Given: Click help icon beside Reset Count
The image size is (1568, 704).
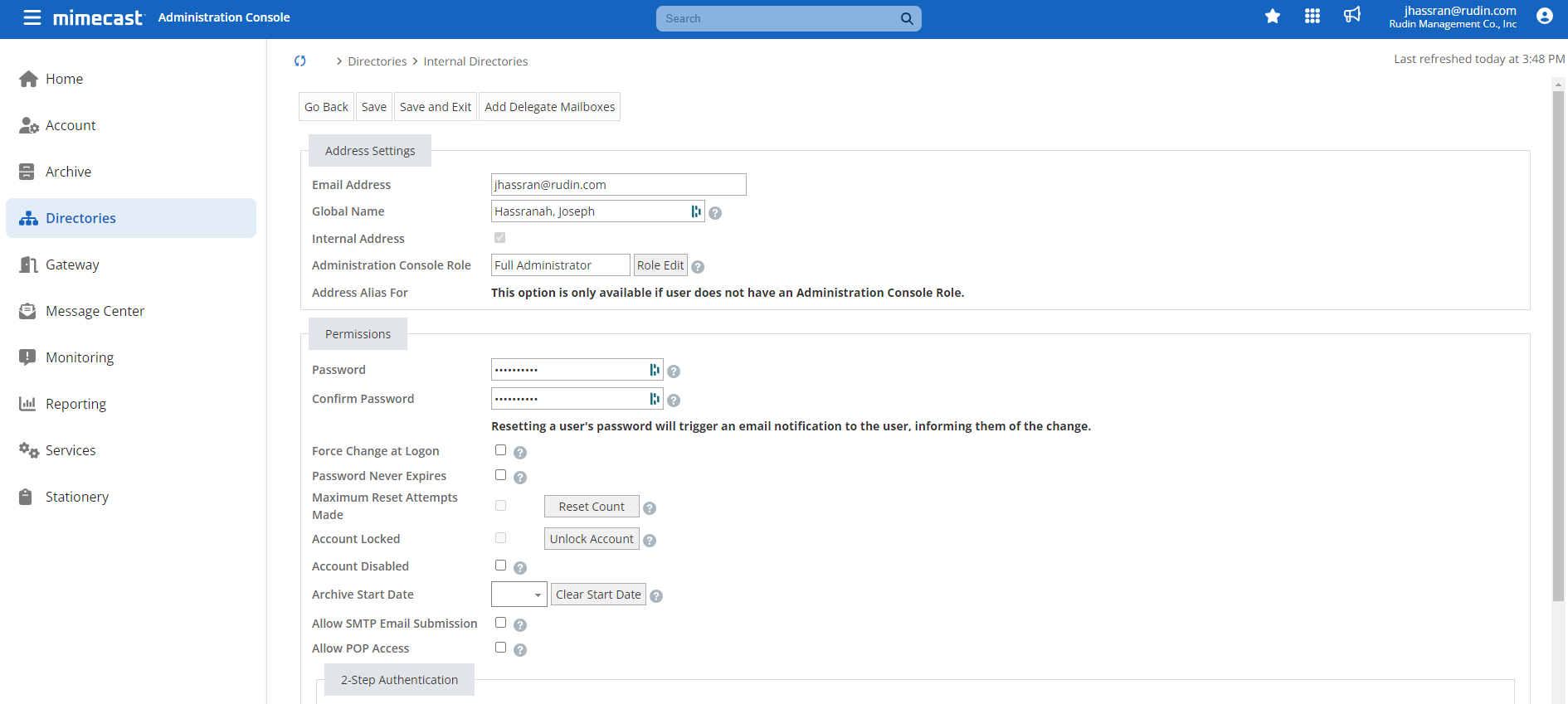Looking at the screenshot, I should click(650, 508).
